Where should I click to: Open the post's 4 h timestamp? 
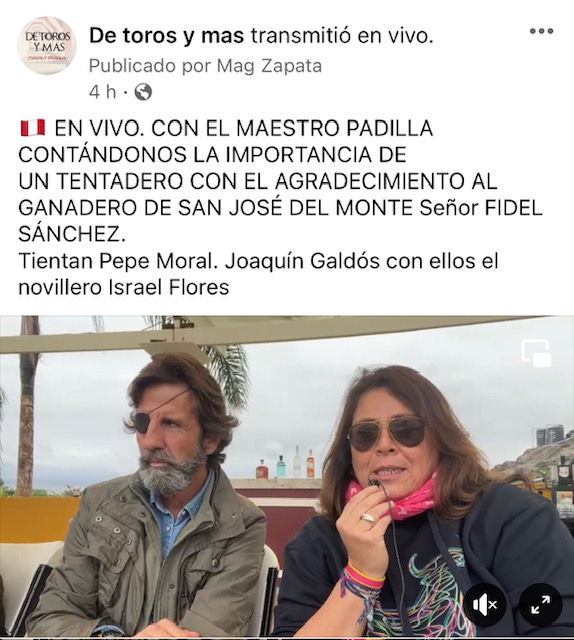tap(102, 92)
